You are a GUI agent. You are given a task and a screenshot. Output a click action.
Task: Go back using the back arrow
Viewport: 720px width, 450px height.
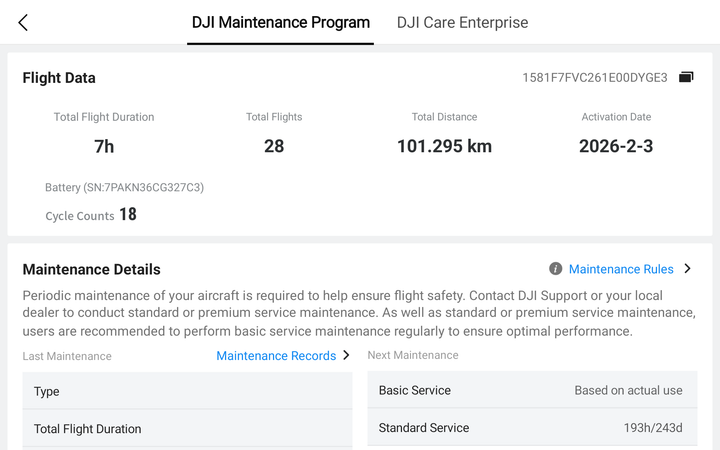click(x=23, y=22)
